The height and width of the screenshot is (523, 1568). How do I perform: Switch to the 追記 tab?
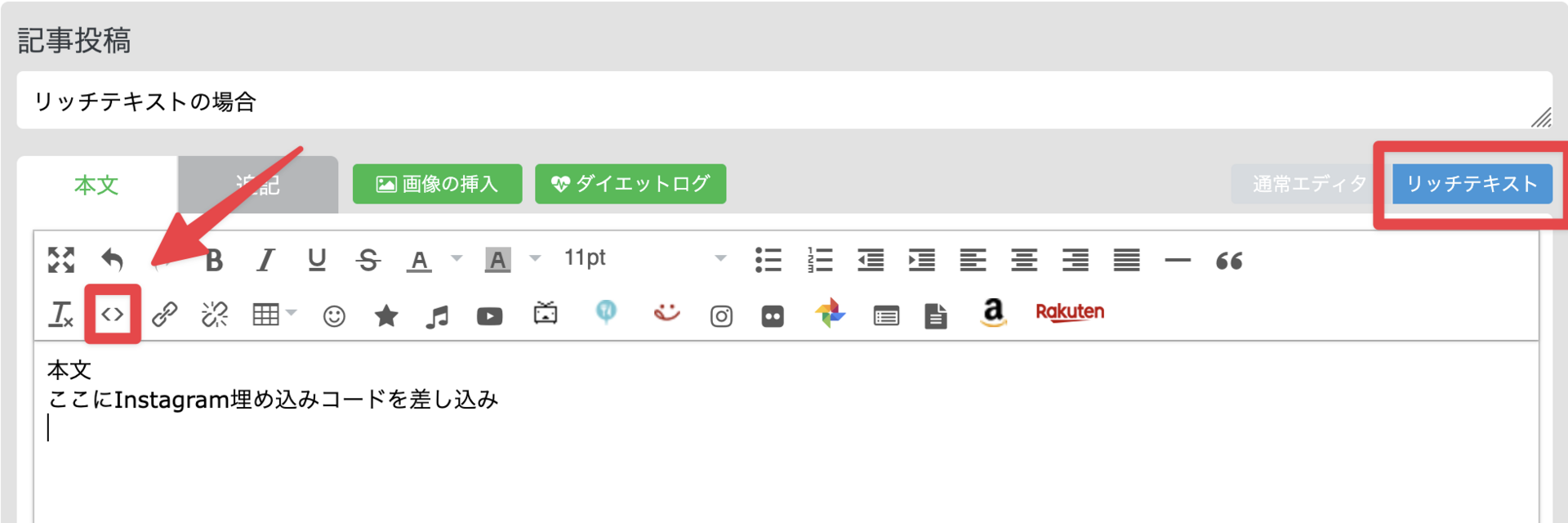pyautogui.click(x=258, y=186)
